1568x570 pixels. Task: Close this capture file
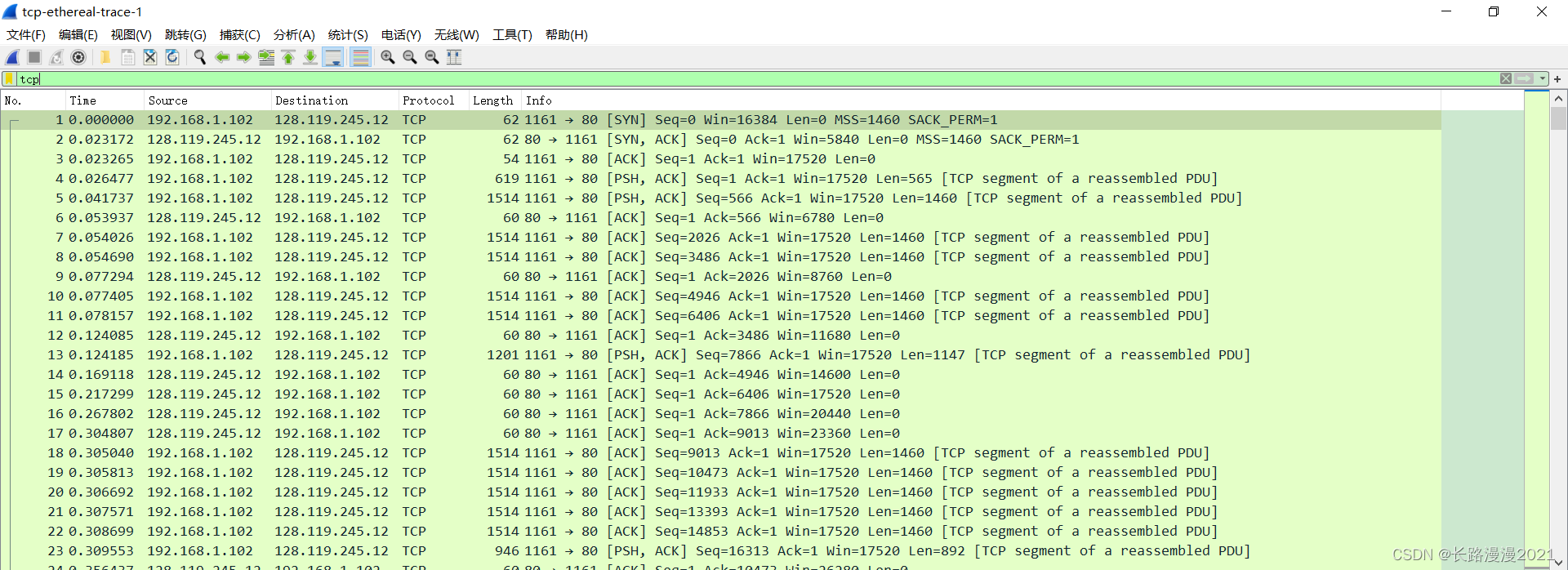pyautogui.click(x=150, y=57)
